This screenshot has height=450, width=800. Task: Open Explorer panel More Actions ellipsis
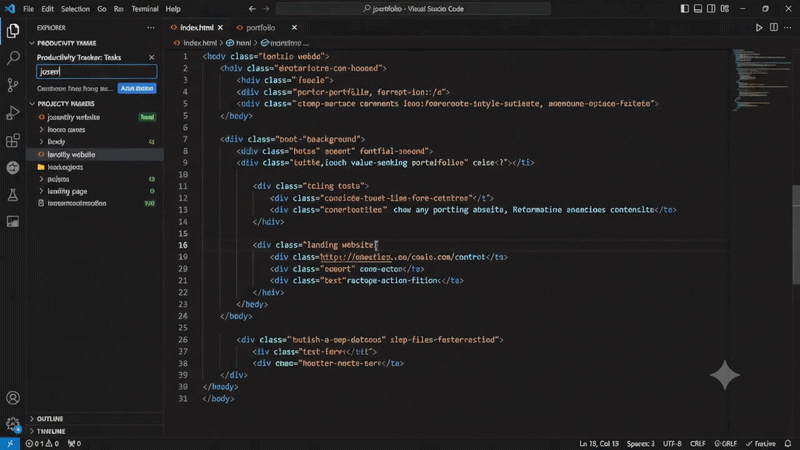pos(151,28)
